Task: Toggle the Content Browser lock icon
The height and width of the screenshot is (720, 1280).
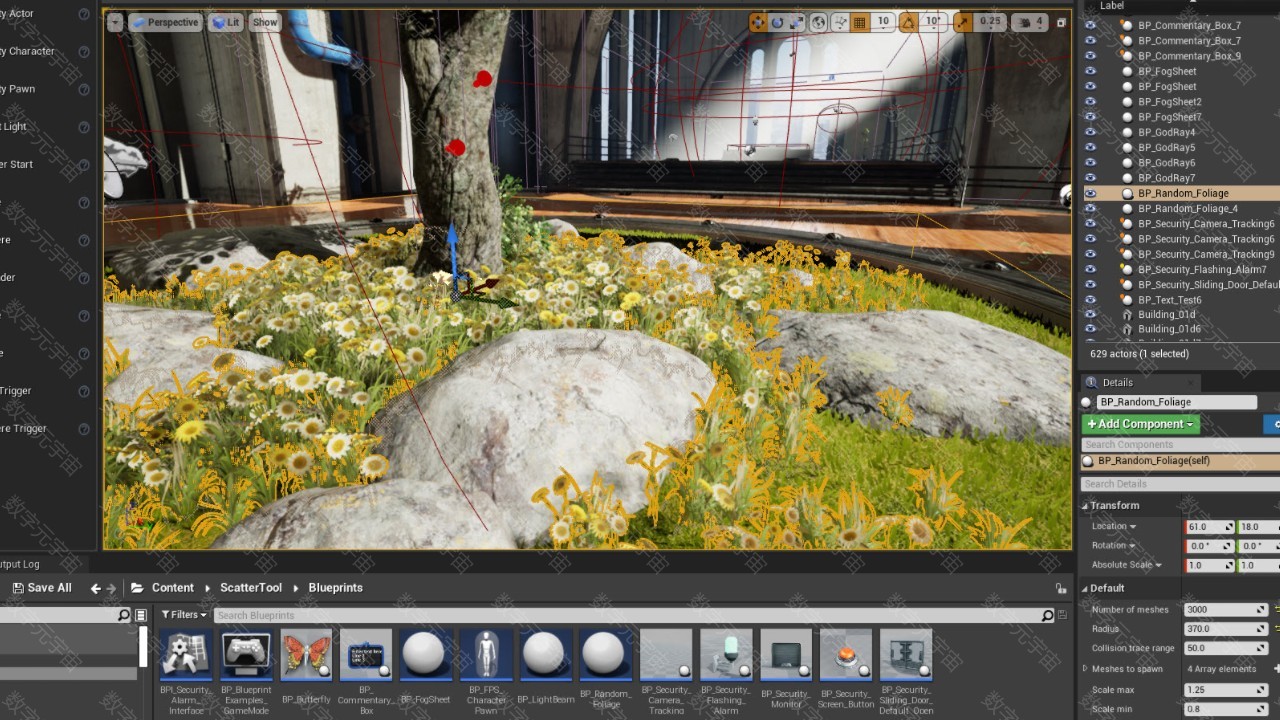Action: pos(1061,589)
